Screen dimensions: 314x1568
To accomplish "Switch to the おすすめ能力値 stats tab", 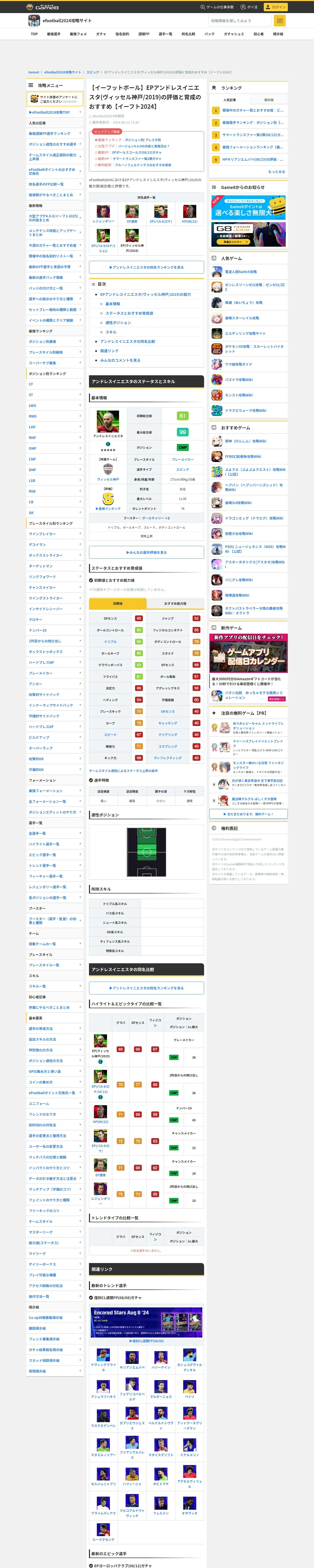I will point(175,603).
